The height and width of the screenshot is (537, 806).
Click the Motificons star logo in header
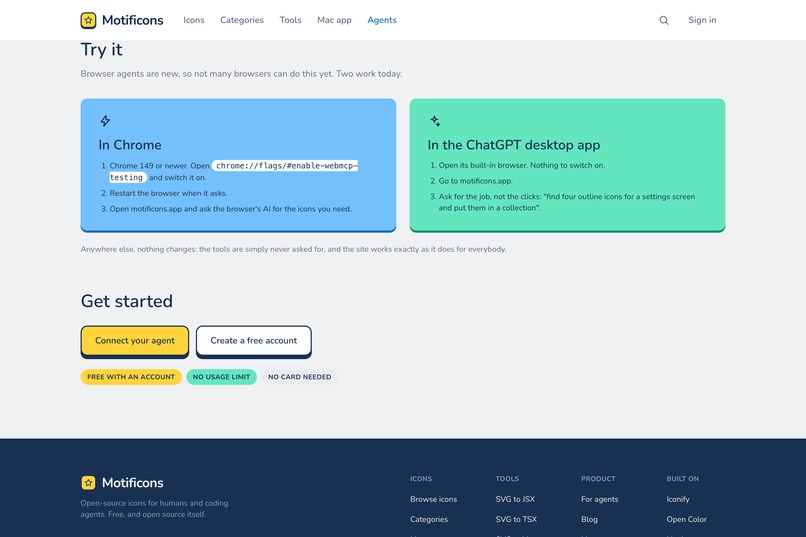click(x=88, y=20)
